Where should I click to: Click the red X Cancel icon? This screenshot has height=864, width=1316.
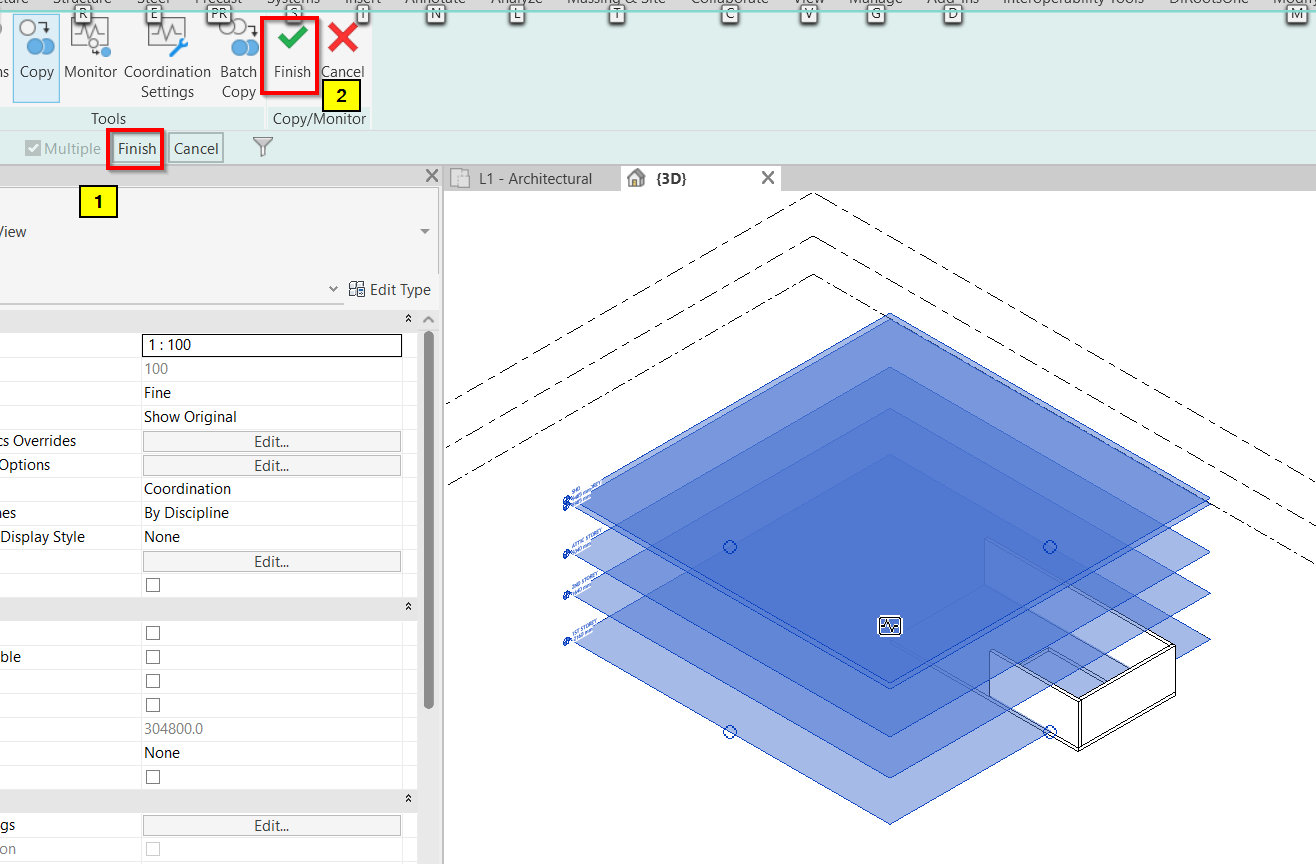coord(343,41)
